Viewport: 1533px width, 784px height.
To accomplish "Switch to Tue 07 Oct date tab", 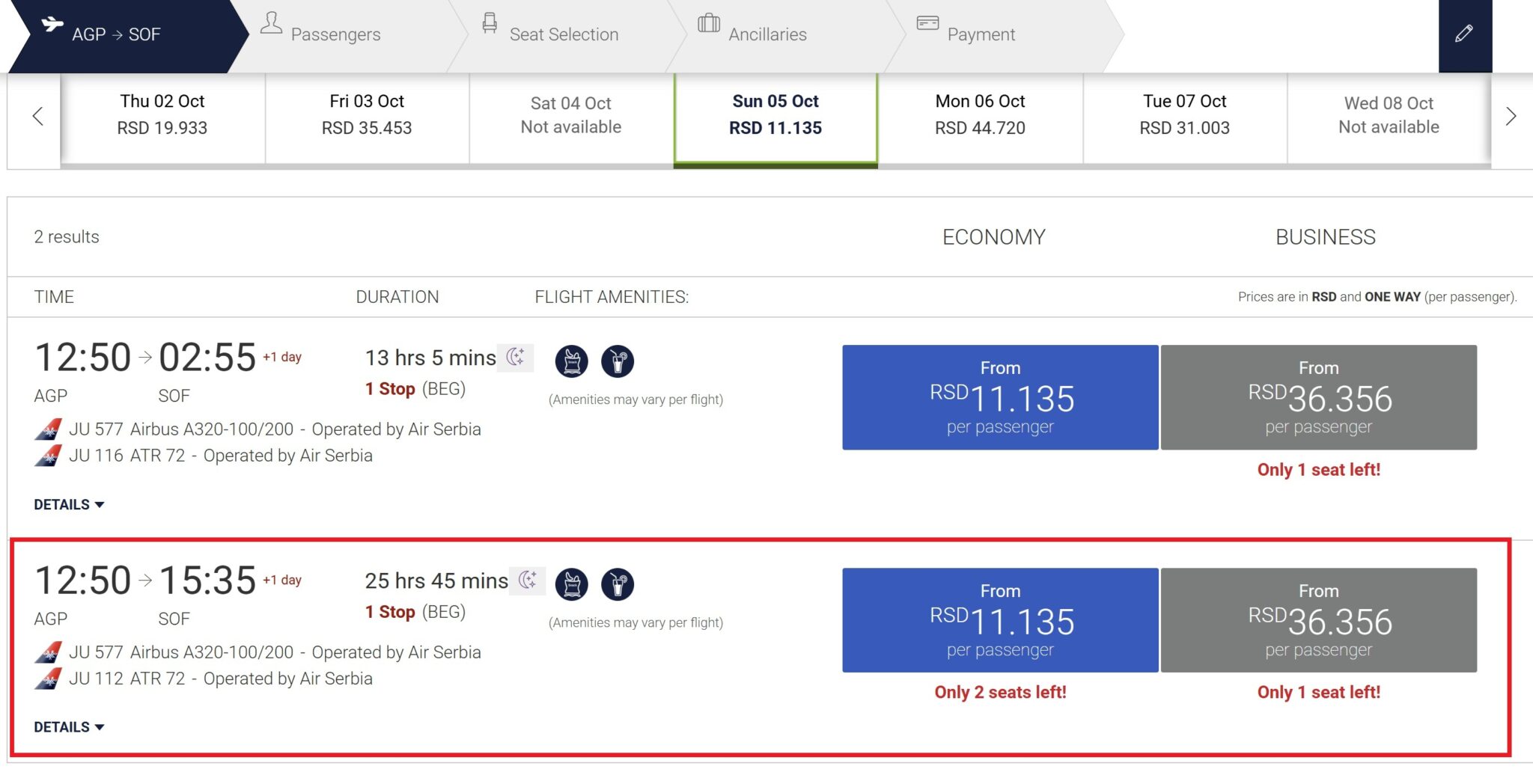I will pyautogui.click(x=1184, y=115).
